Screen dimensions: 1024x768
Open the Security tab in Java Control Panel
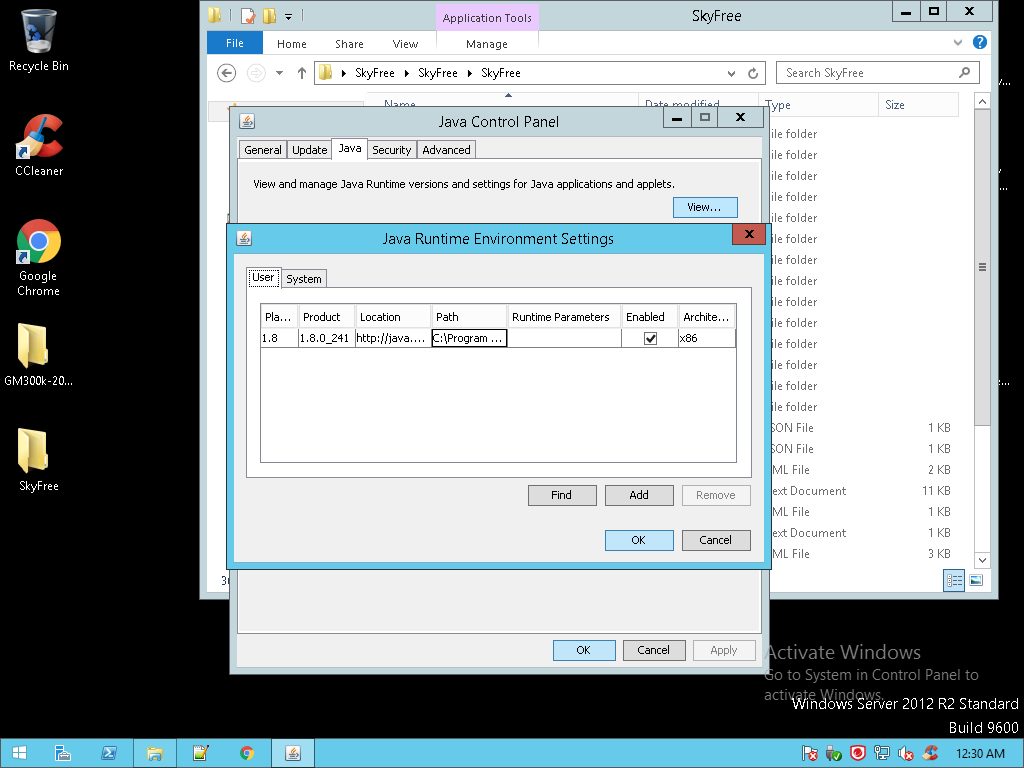[391, 150]
